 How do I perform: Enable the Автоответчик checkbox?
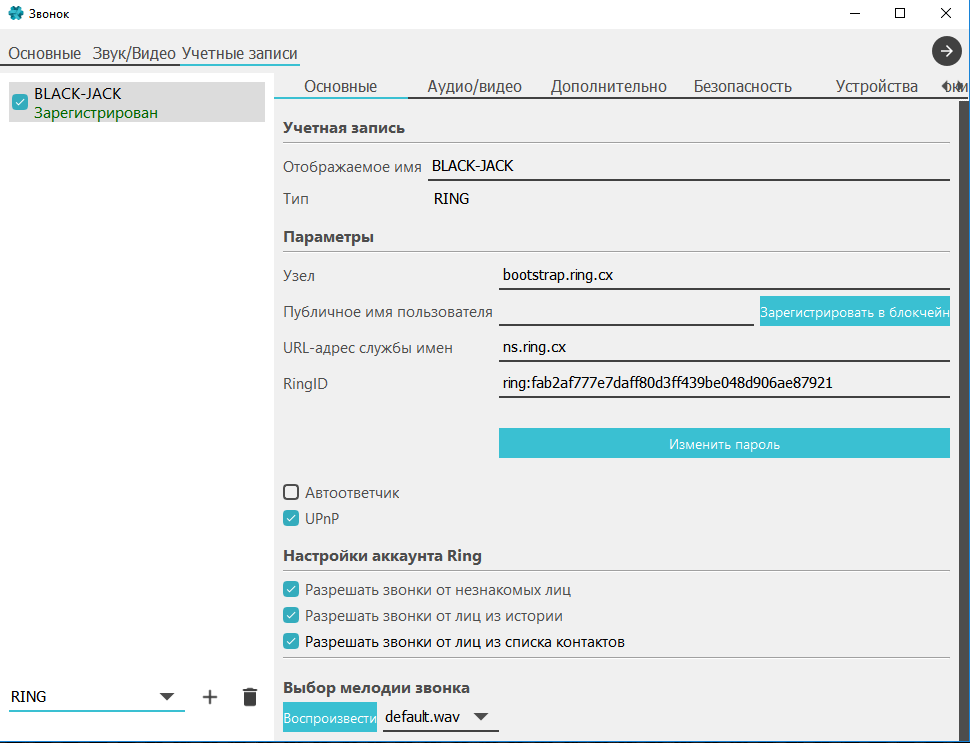pyautogui.click(x=291, y=492)
